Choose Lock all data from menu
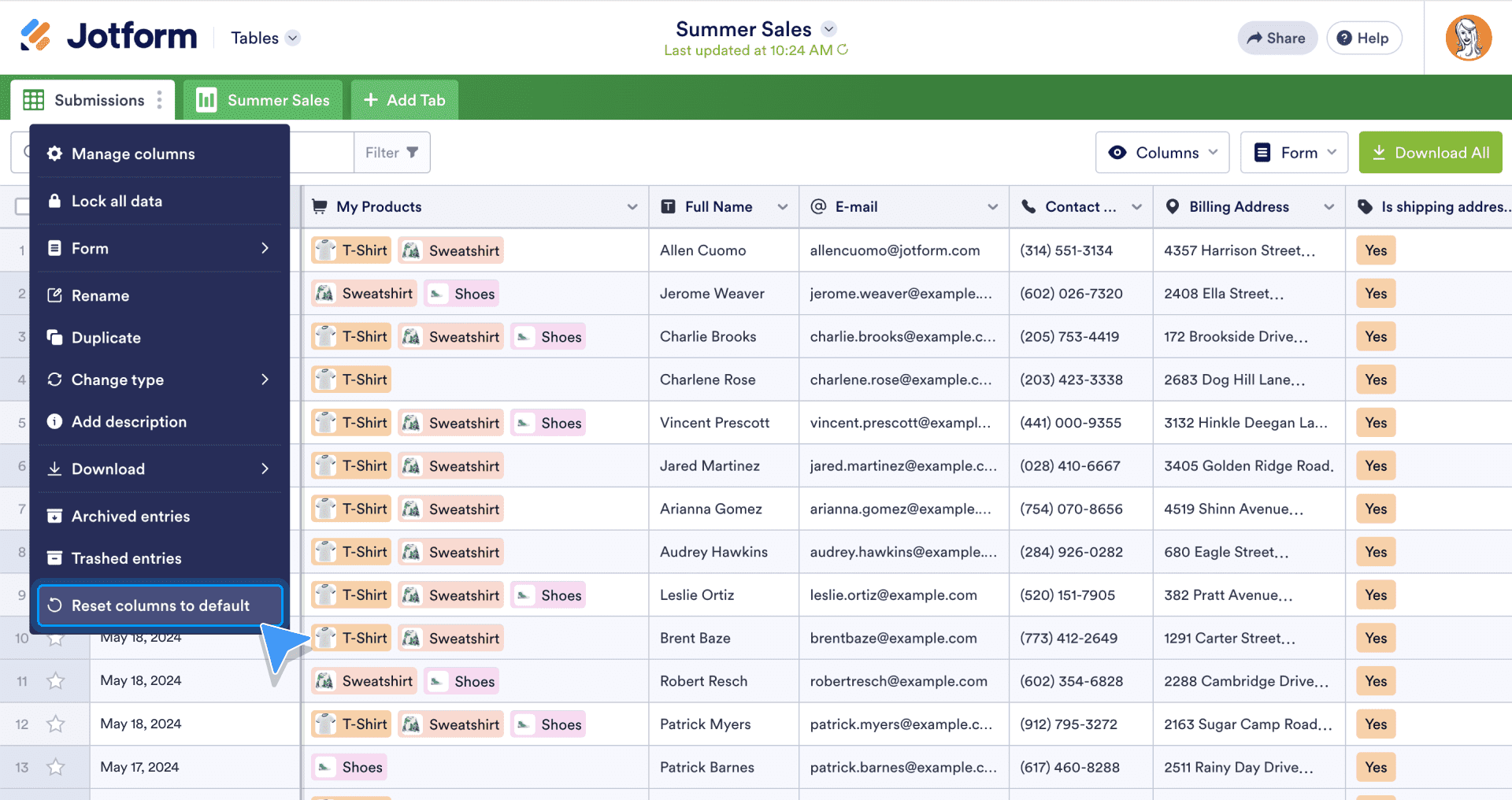1512x800 pixels. (117, 201)
